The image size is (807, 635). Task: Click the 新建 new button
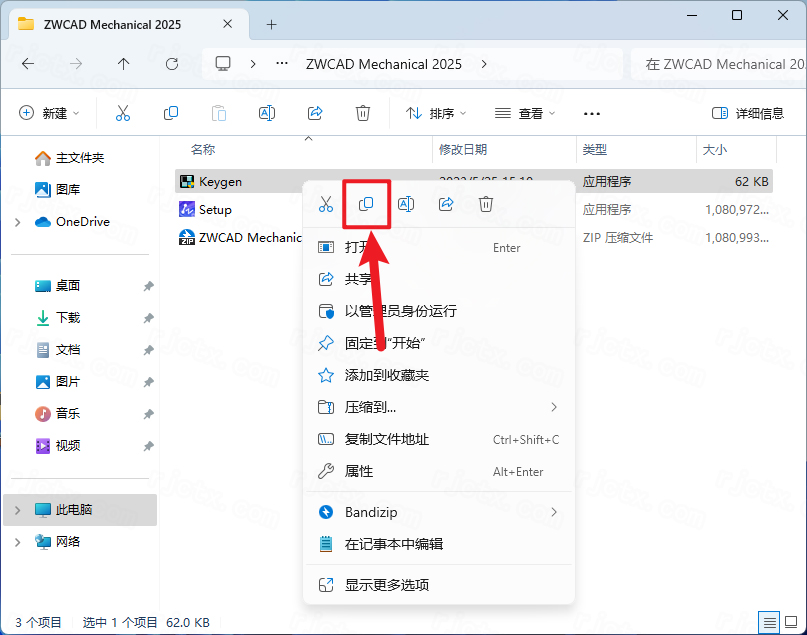click(49, 113)
